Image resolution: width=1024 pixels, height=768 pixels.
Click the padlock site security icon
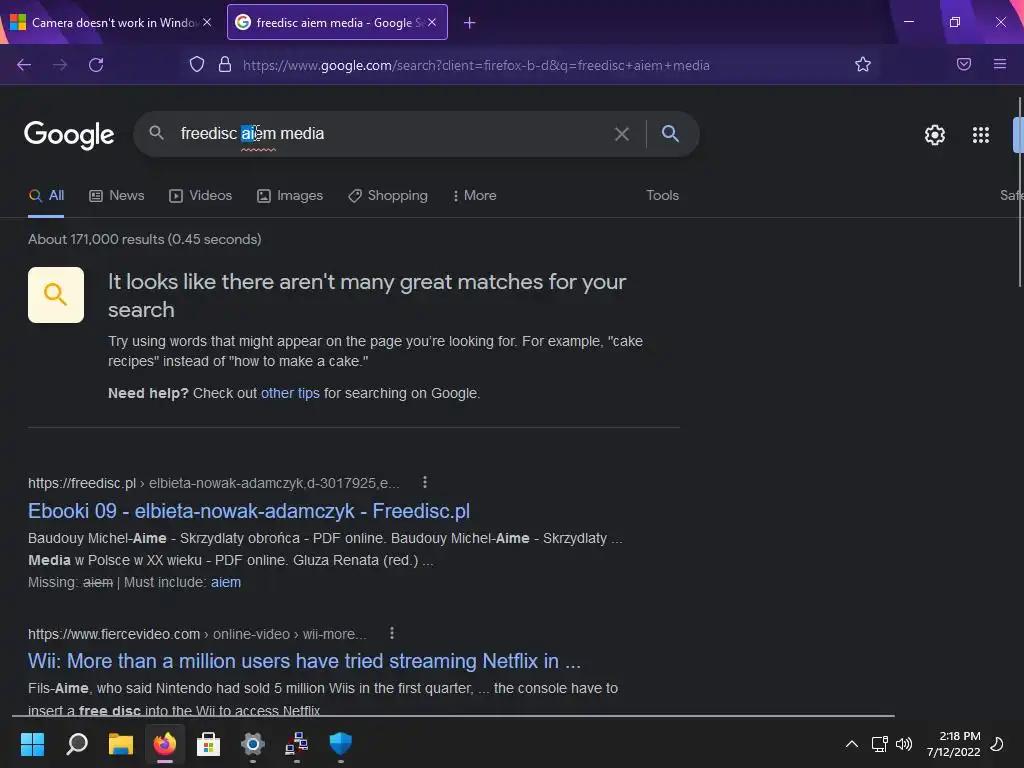225,64
